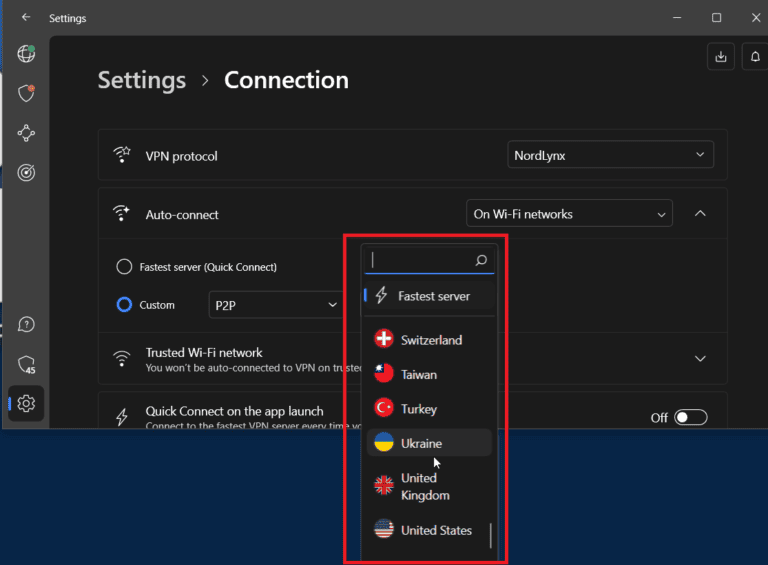
Task: Click the country search input field
Action: pyautogui.click(x=421, y=260)
